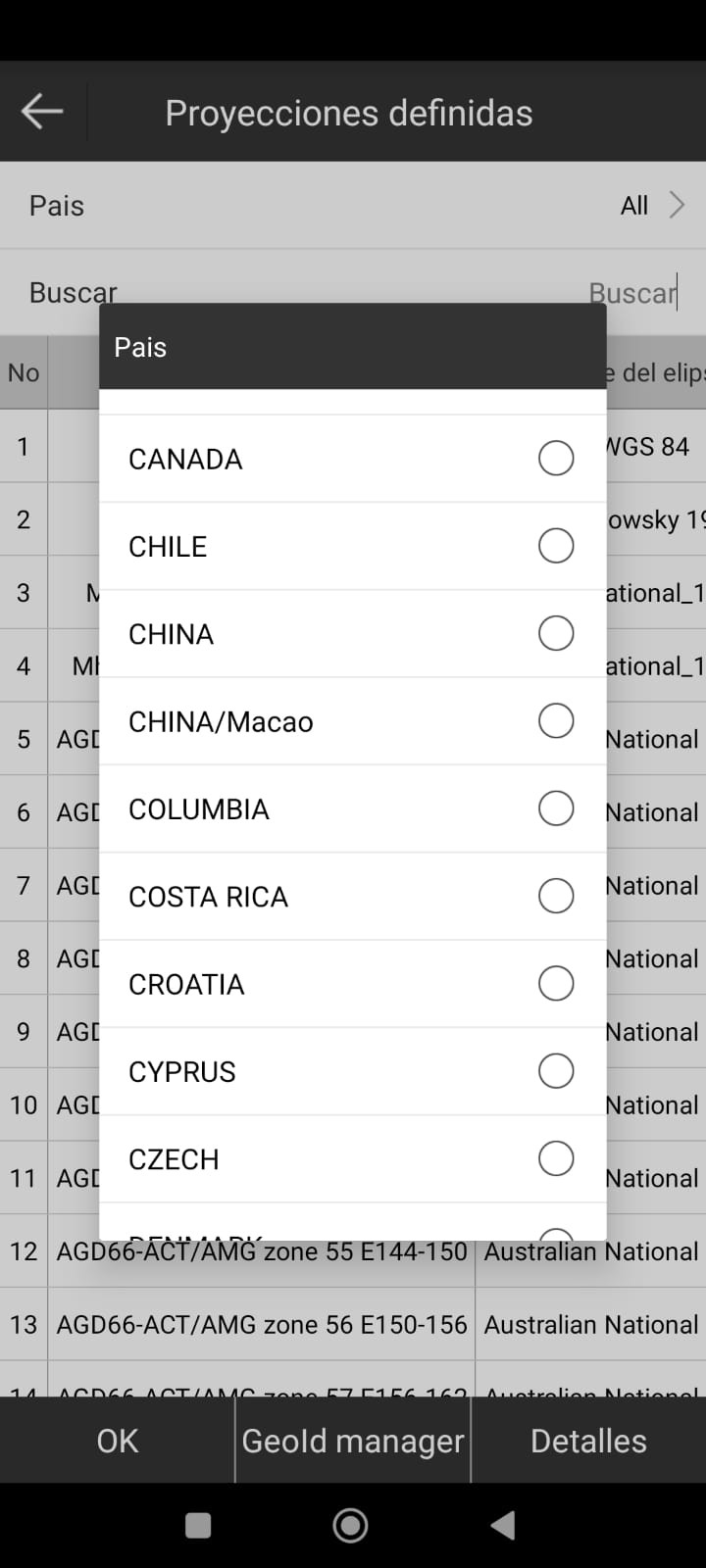The width and height of the screenshot is (706, 1568).
Task: Tap Android back triangle icon
Action: click(503, 1525)
